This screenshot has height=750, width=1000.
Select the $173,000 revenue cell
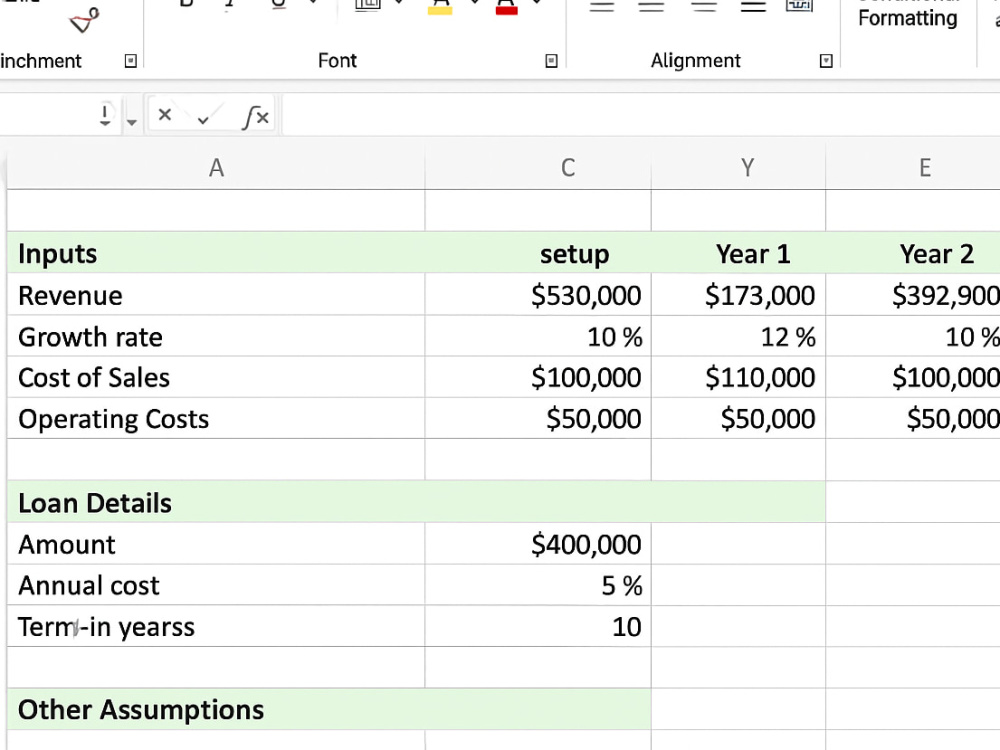(739, 295)
